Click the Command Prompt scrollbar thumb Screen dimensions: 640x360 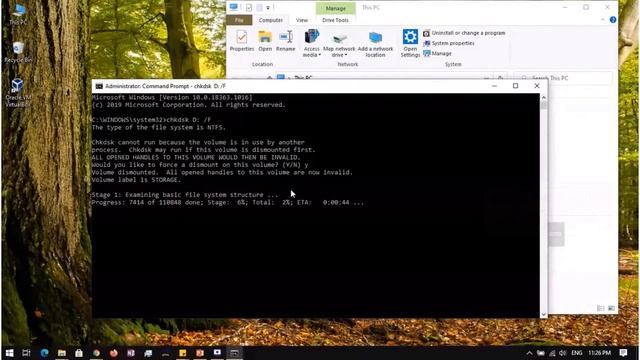click(x=543, y=106)
